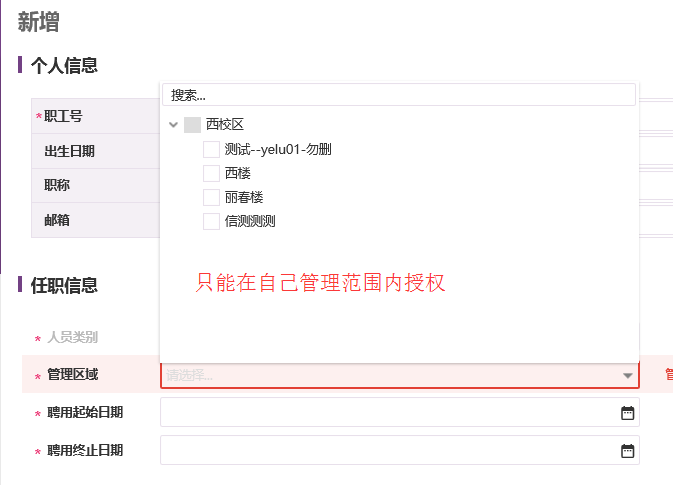673x485 pixels.
Task: Click the 个人信息 section heading
Action: pyautogui.click(x=64, y=65)
